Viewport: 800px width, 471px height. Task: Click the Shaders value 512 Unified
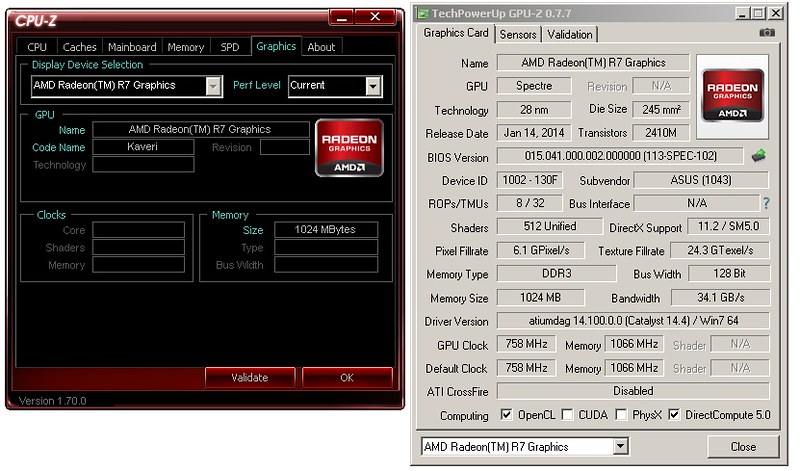pyautogui.click(x=550, y=226)
